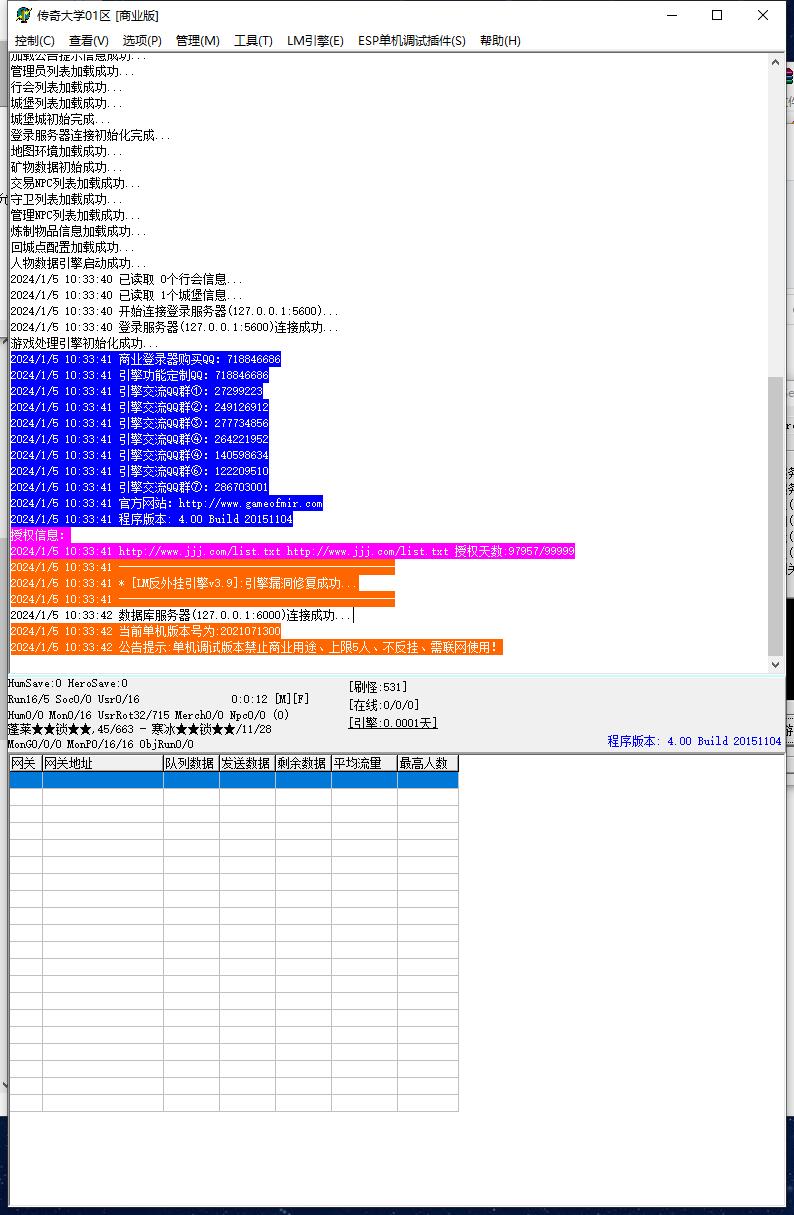Viewport: 794px width, 1215px height.
Task: Click the 引擎交流QQ群⑦: 286703001 line
Action: pos(140,487)
